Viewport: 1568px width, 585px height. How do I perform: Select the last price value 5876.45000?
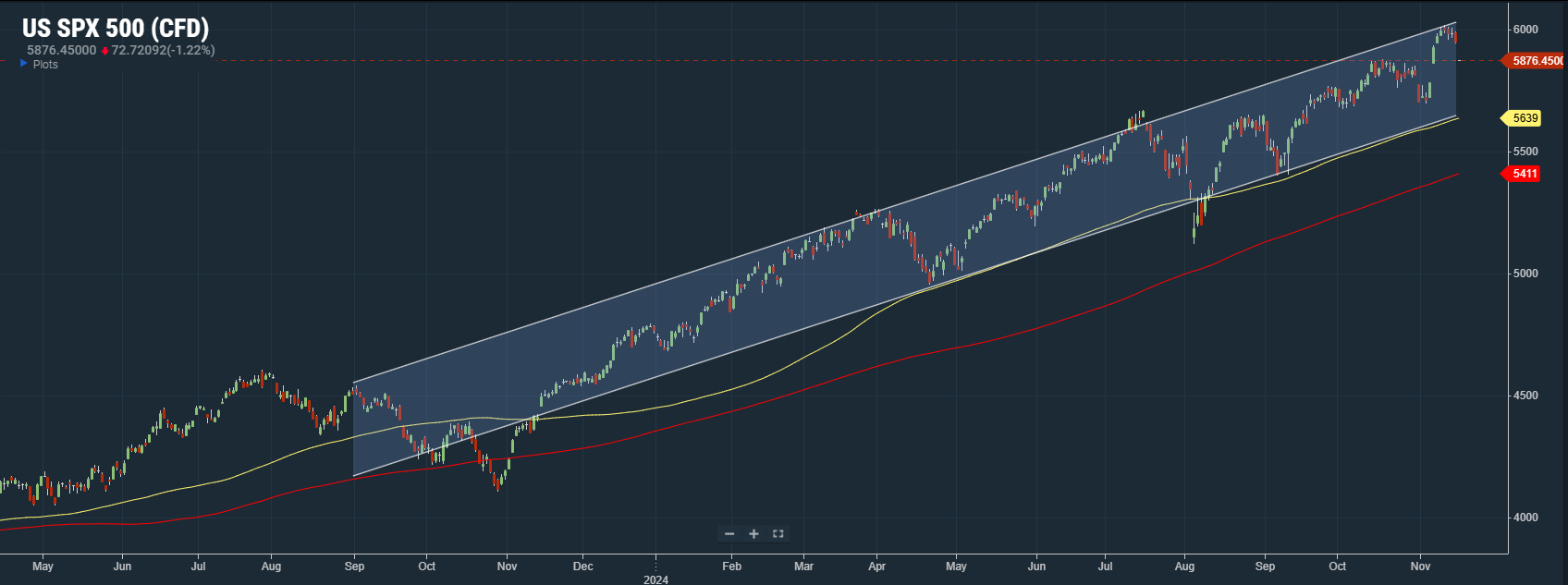tap(61, 50)
